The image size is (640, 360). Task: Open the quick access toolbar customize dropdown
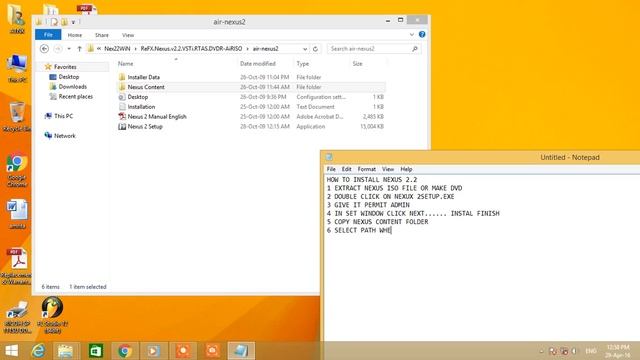click(x=73, y=22)
